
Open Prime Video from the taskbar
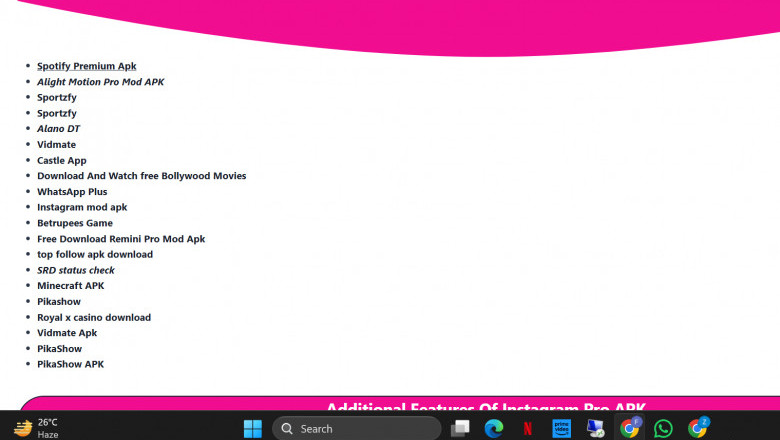562,428
